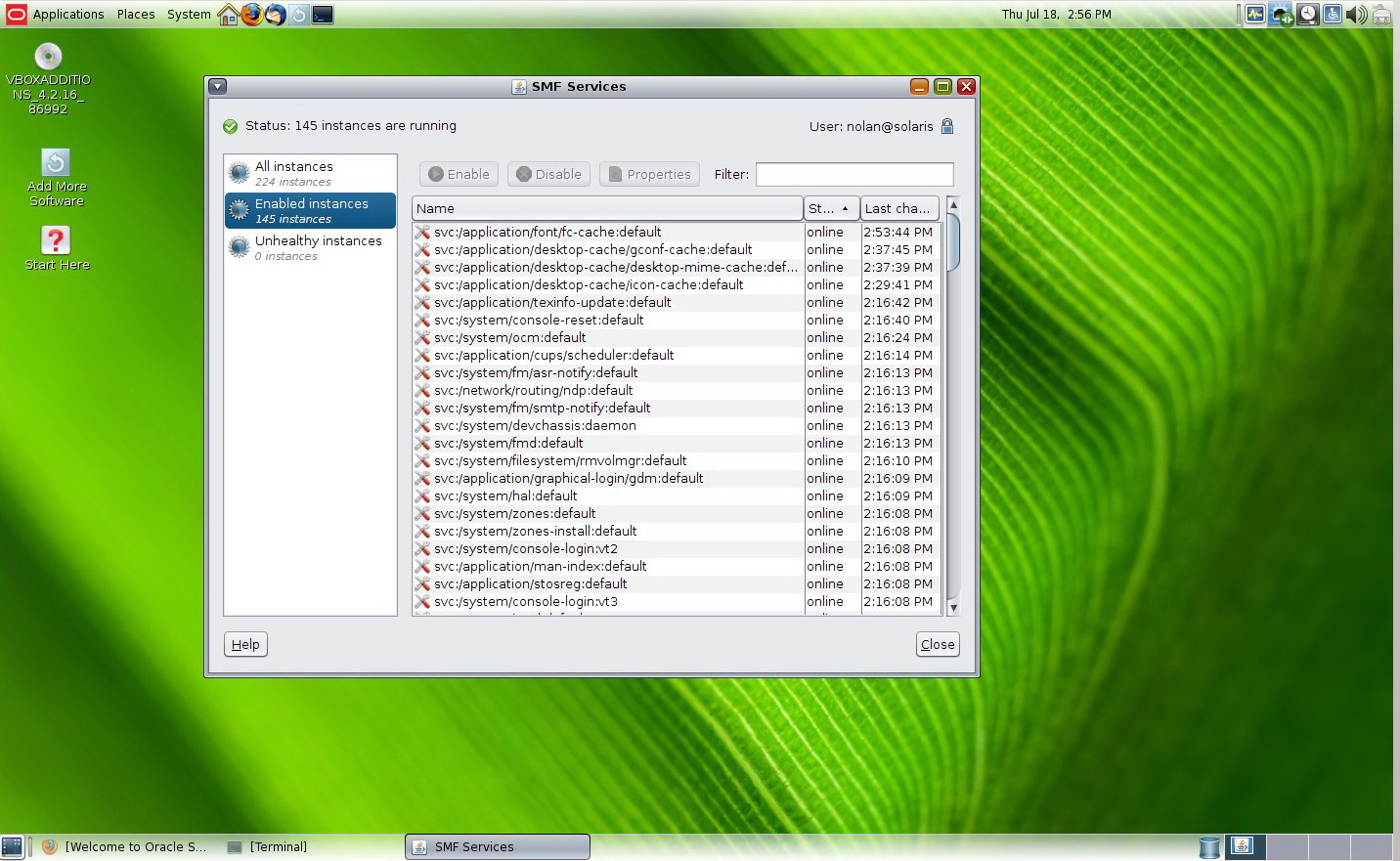
Task: Click the date and time clock
Action: (x=1056, y=14)
